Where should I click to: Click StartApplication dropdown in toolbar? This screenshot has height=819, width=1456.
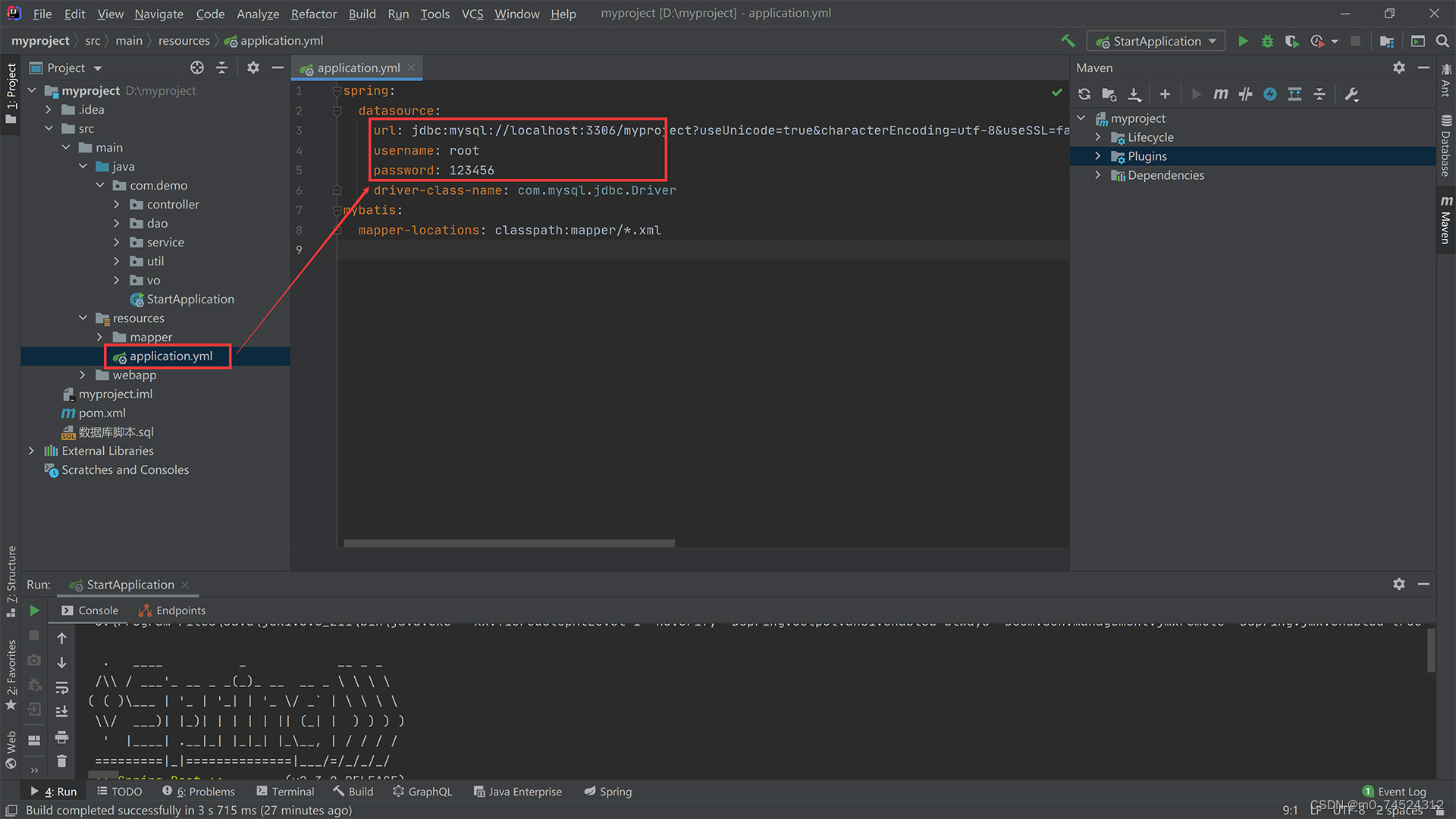pos(1155,40)
